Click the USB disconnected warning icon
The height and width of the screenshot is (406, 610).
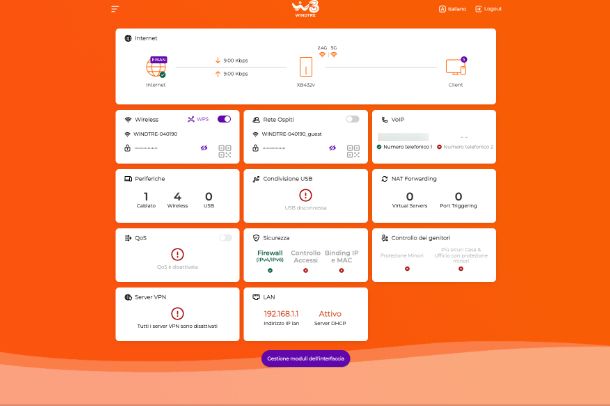[x=306, y=195]
